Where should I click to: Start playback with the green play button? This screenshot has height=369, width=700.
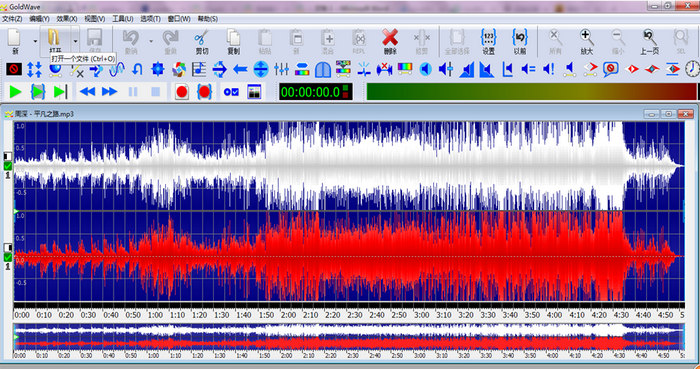point(16,92)
